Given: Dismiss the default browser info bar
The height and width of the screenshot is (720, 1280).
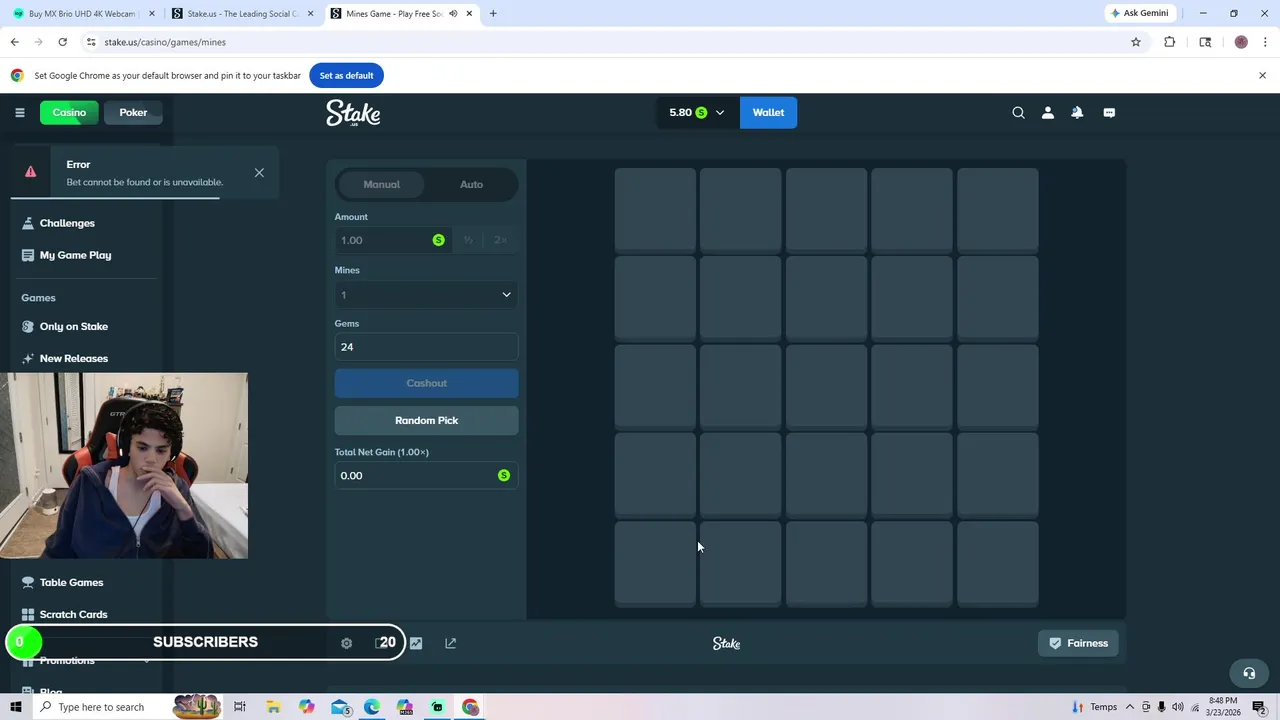Looking at the screenshot, I should click(x=1262, y=75).
